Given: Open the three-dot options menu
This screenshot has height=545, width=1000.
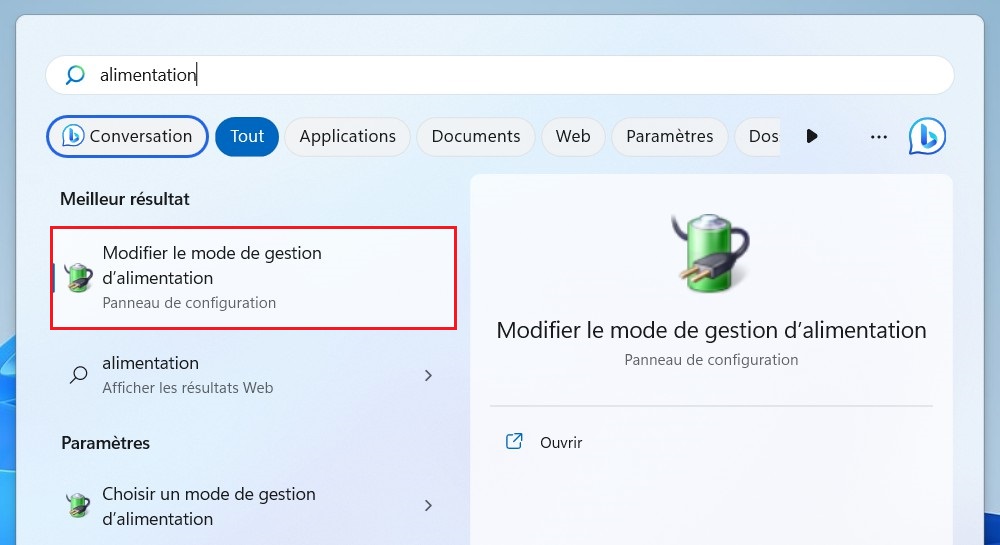Looking at the screenshot, I should click(879, 136).
